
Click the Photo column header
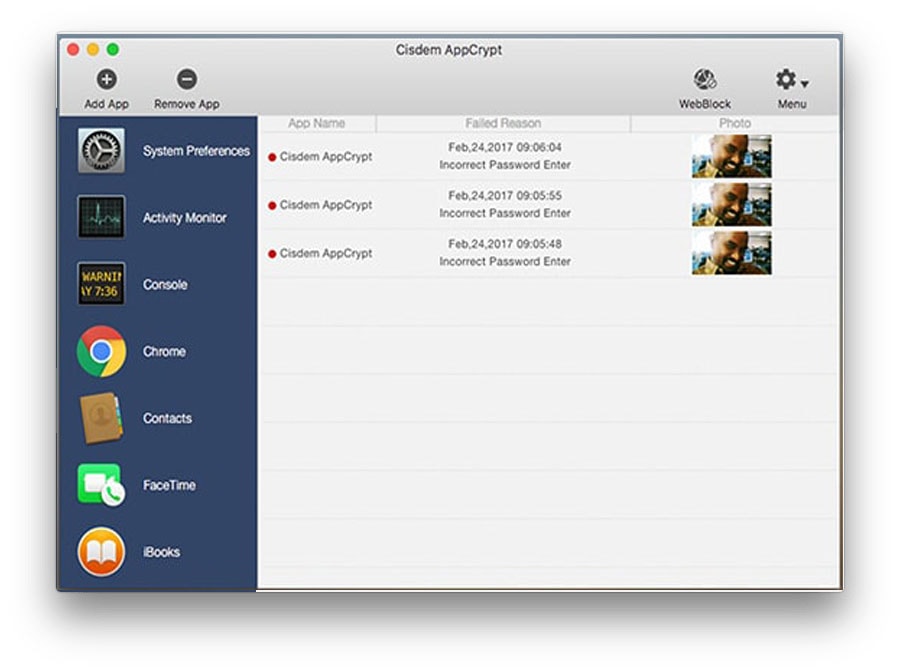(735, 123)
